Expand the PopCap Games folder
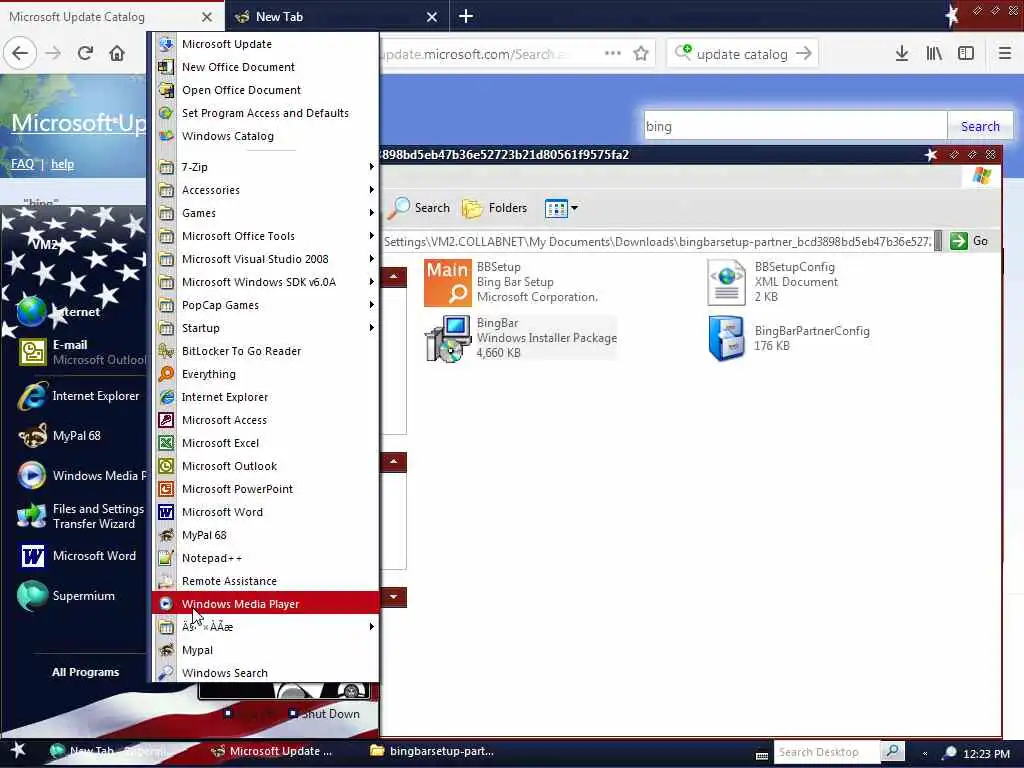Viewport: 1024px width, 768px height. point(265,305)
